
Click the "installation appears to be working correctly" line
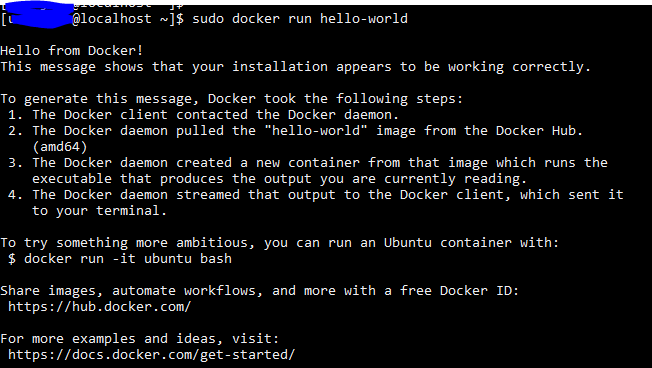(296, 67)
